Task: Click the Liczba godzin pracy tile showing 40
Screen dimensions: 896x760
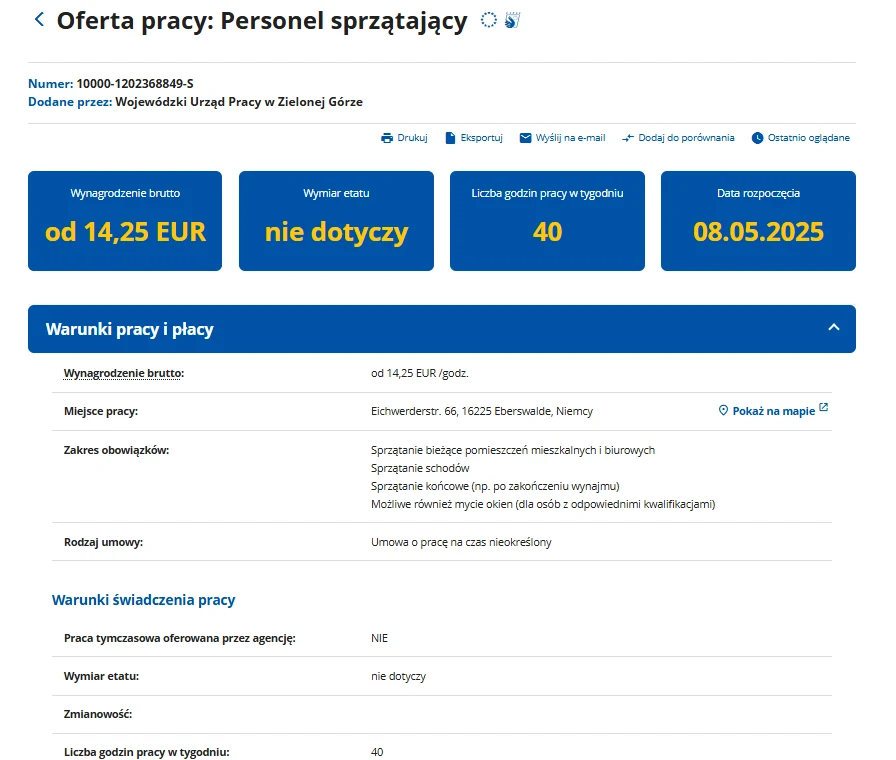Action: click(546, 220)
